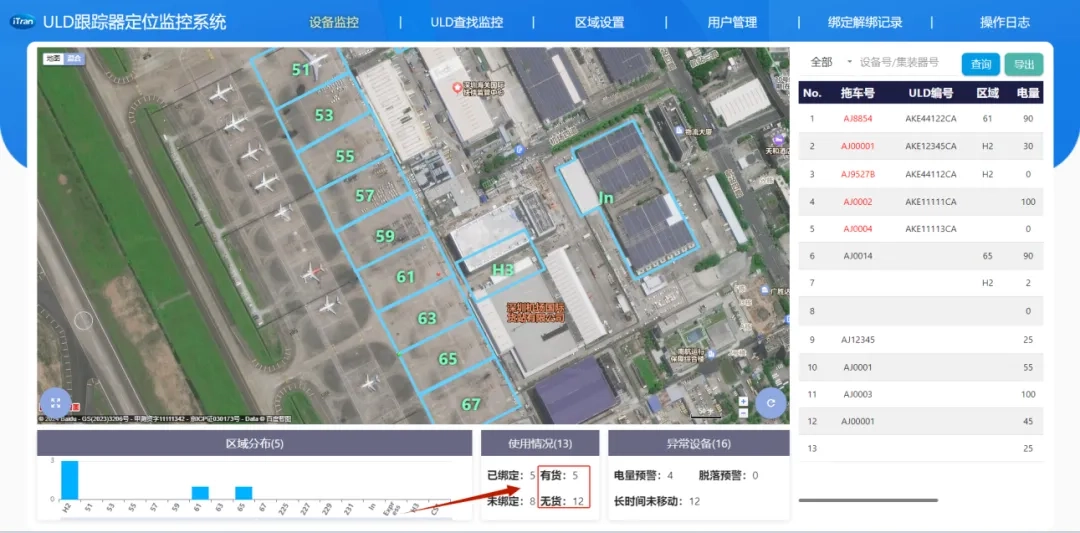Open the 全部 filter dropdown

click(x=828, y=62)
